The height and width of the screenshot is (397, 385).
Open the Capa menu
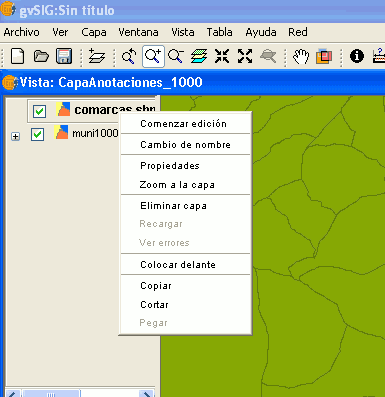94,32
